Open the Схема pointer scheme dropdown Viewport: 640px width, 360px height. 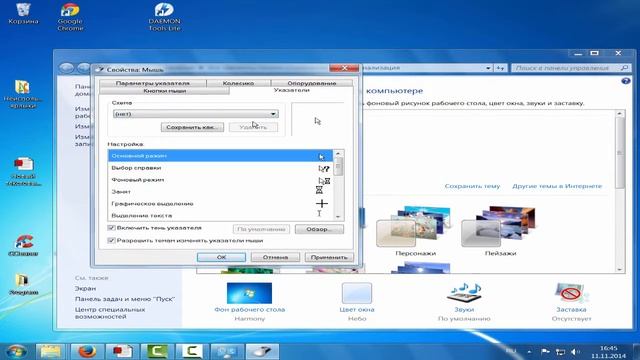tap(196, 114)
